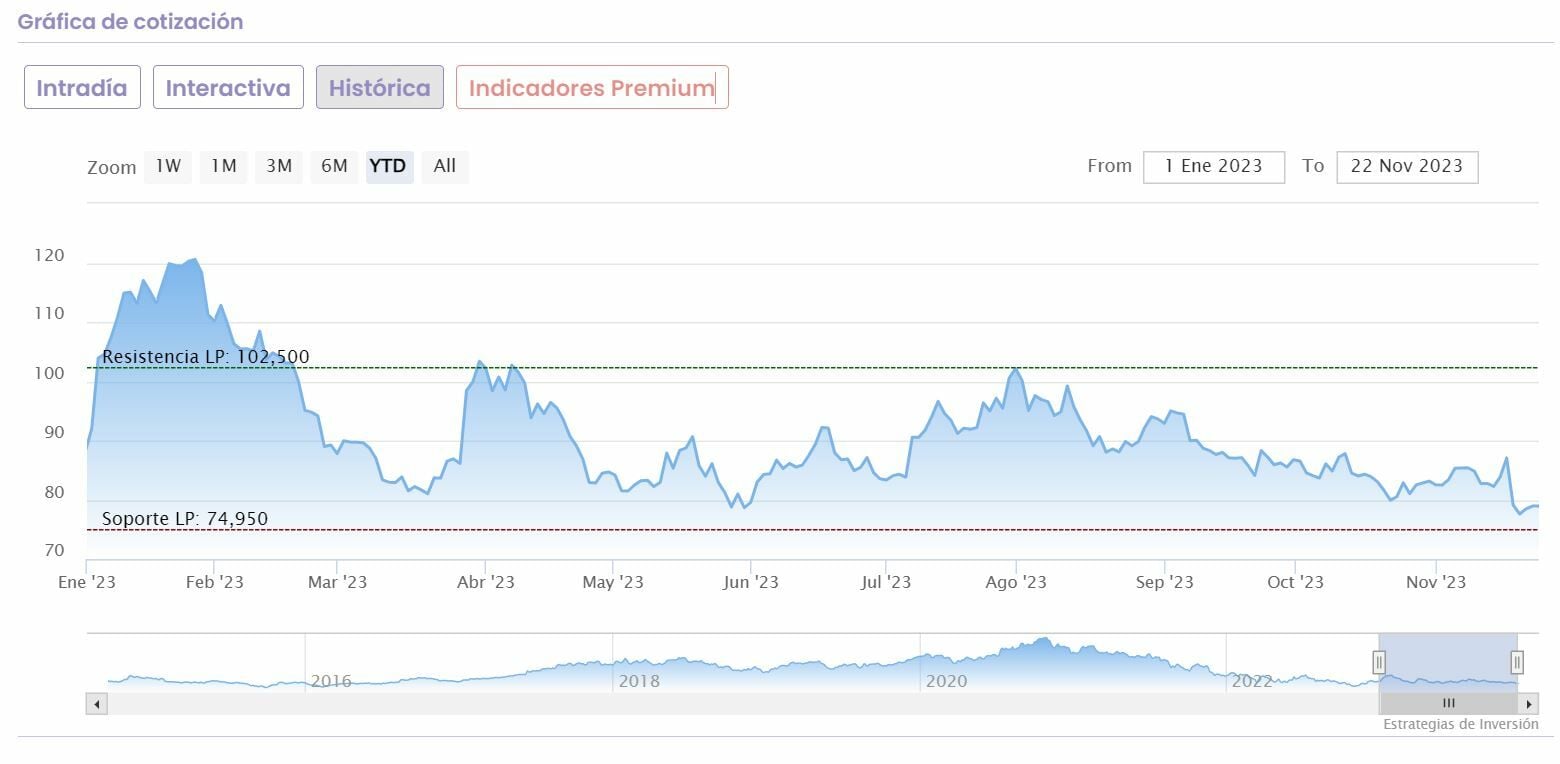Click the navigator scrollbar track near 2016
Viewport: 1560px width, 764px height.
click(x=330, y=704)
